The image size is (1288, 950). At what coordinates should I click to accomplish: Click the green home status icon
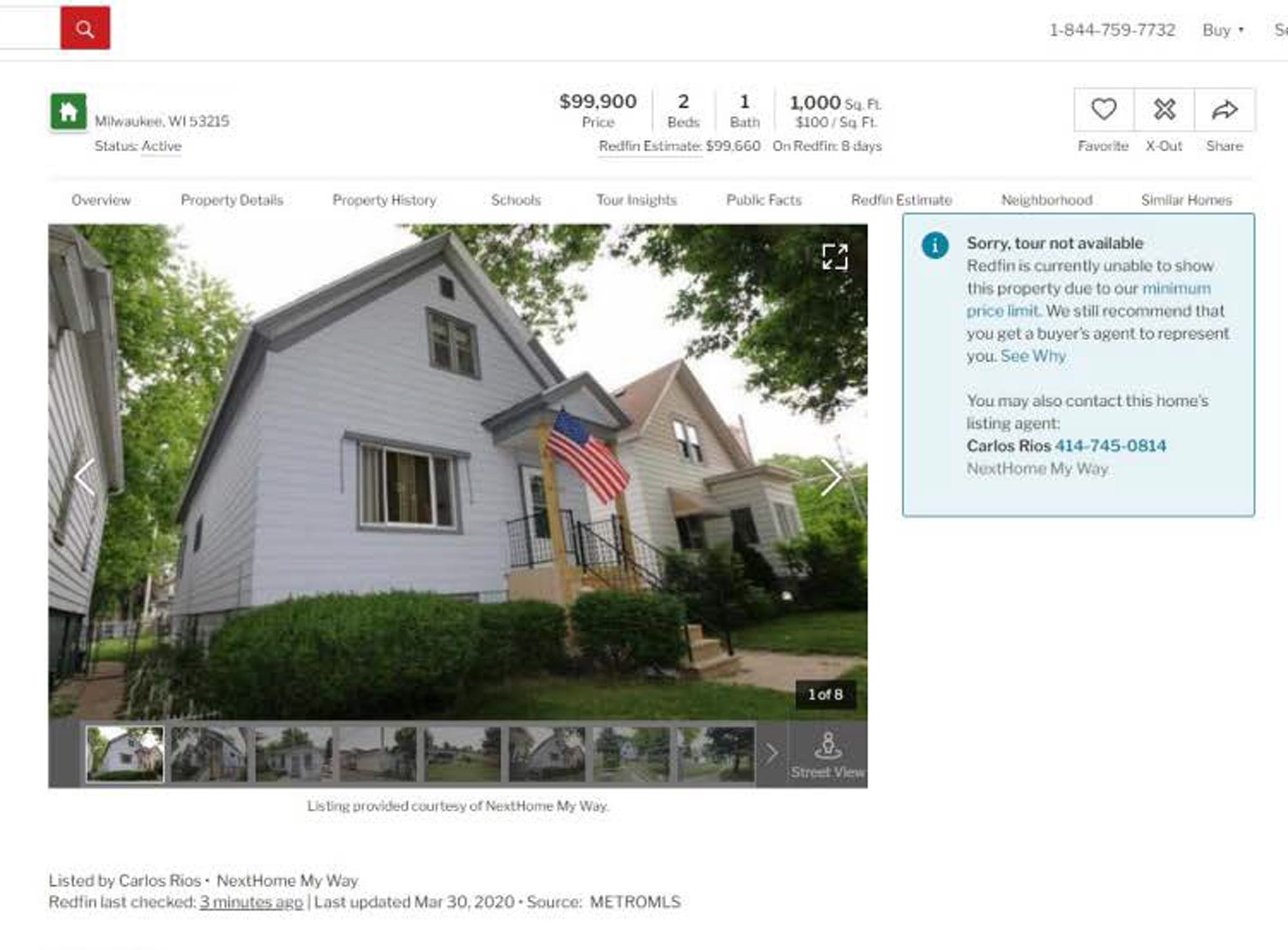[x=68, y=111]
